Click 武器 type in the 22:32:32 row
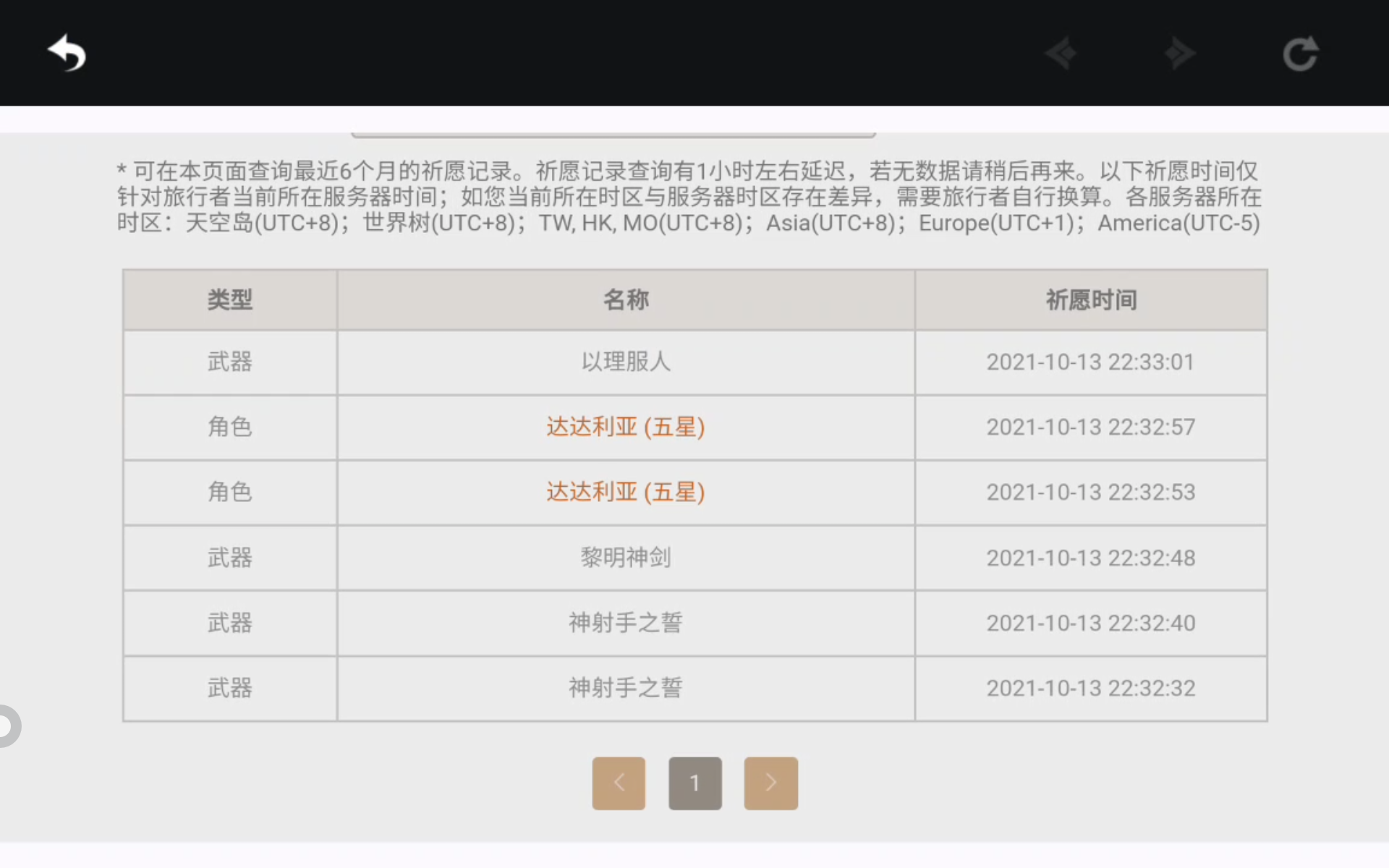The image size is (1389, 868). pos(230,688)
